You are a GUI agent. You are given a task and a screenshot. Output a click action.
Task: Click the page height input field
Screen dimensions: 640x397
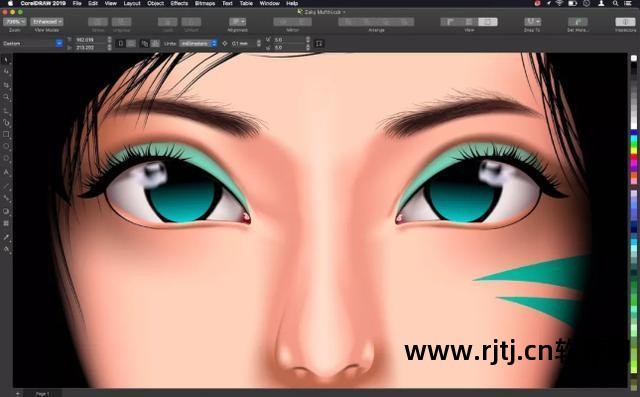[90, 47]
